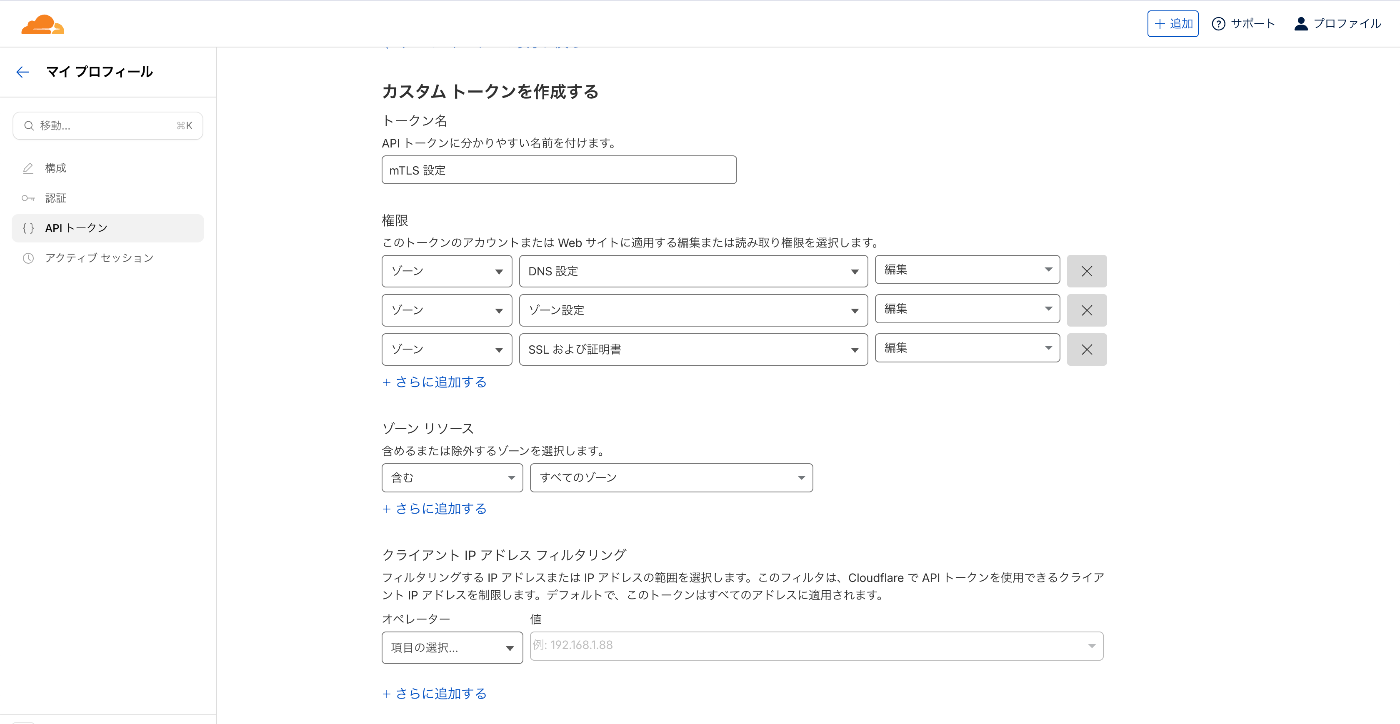Click さらに追加する under 権限
Image resolution: width=1400 pixels, height=724 pixels.
click(x=435, y=382)
